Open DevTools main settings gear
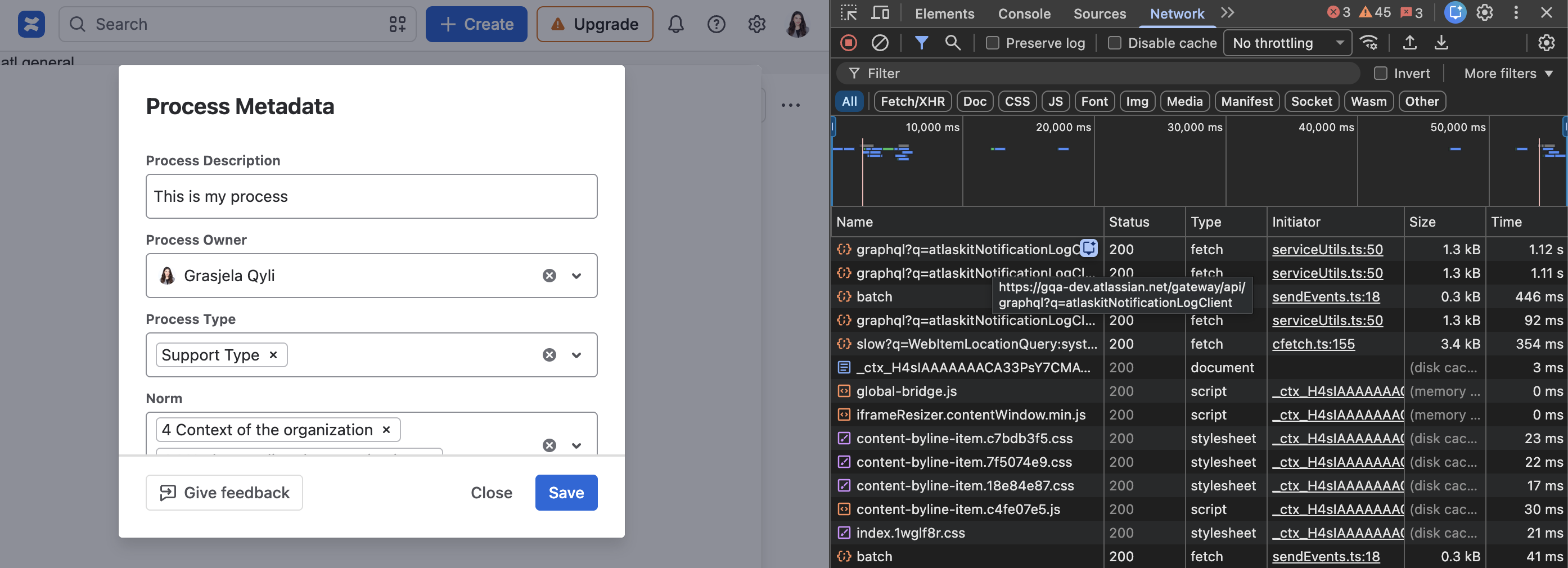This screenshot has width=1568, height=568. [x=1485, y=13]
